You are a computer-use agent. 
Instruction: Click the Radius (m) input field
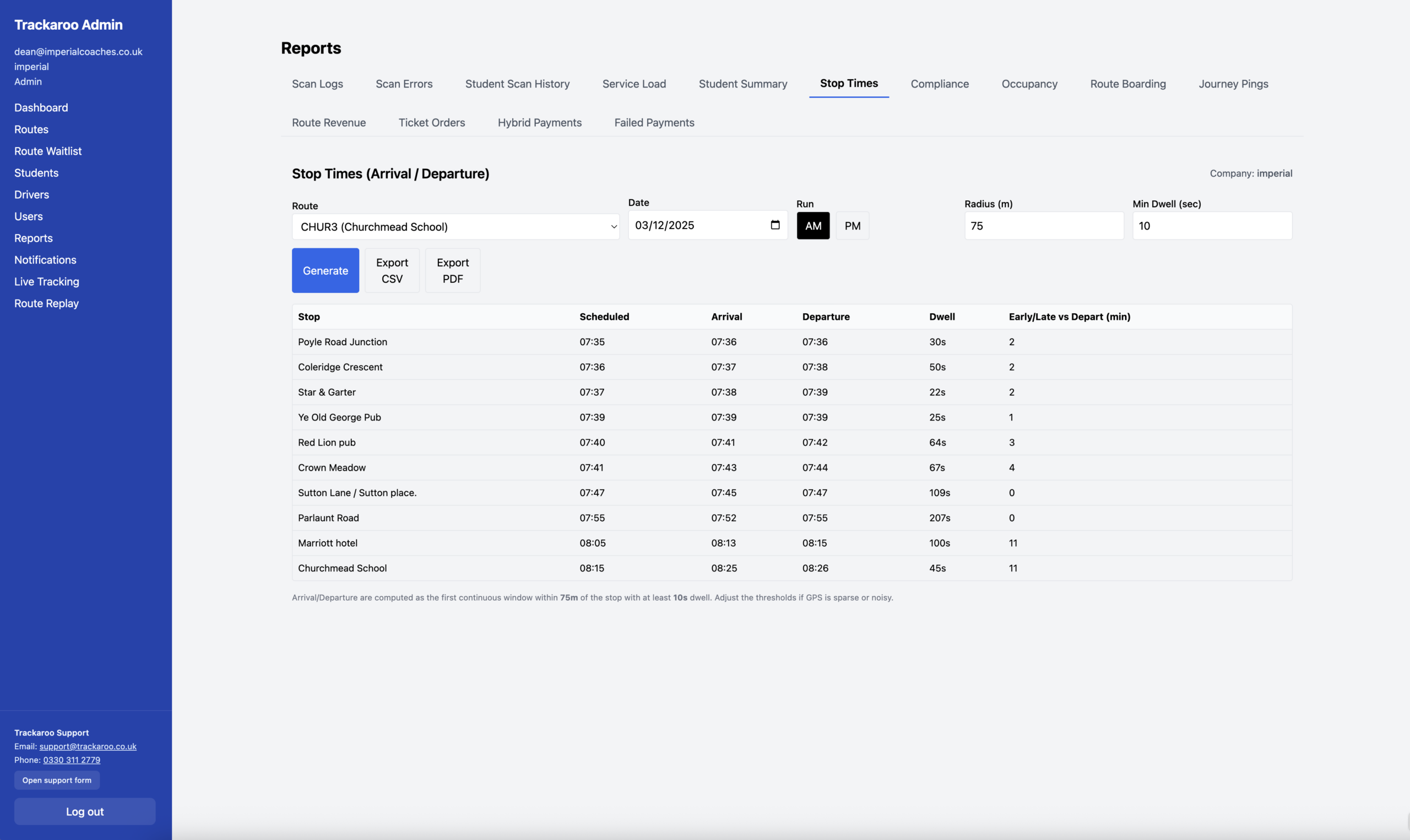[1043, 226]
